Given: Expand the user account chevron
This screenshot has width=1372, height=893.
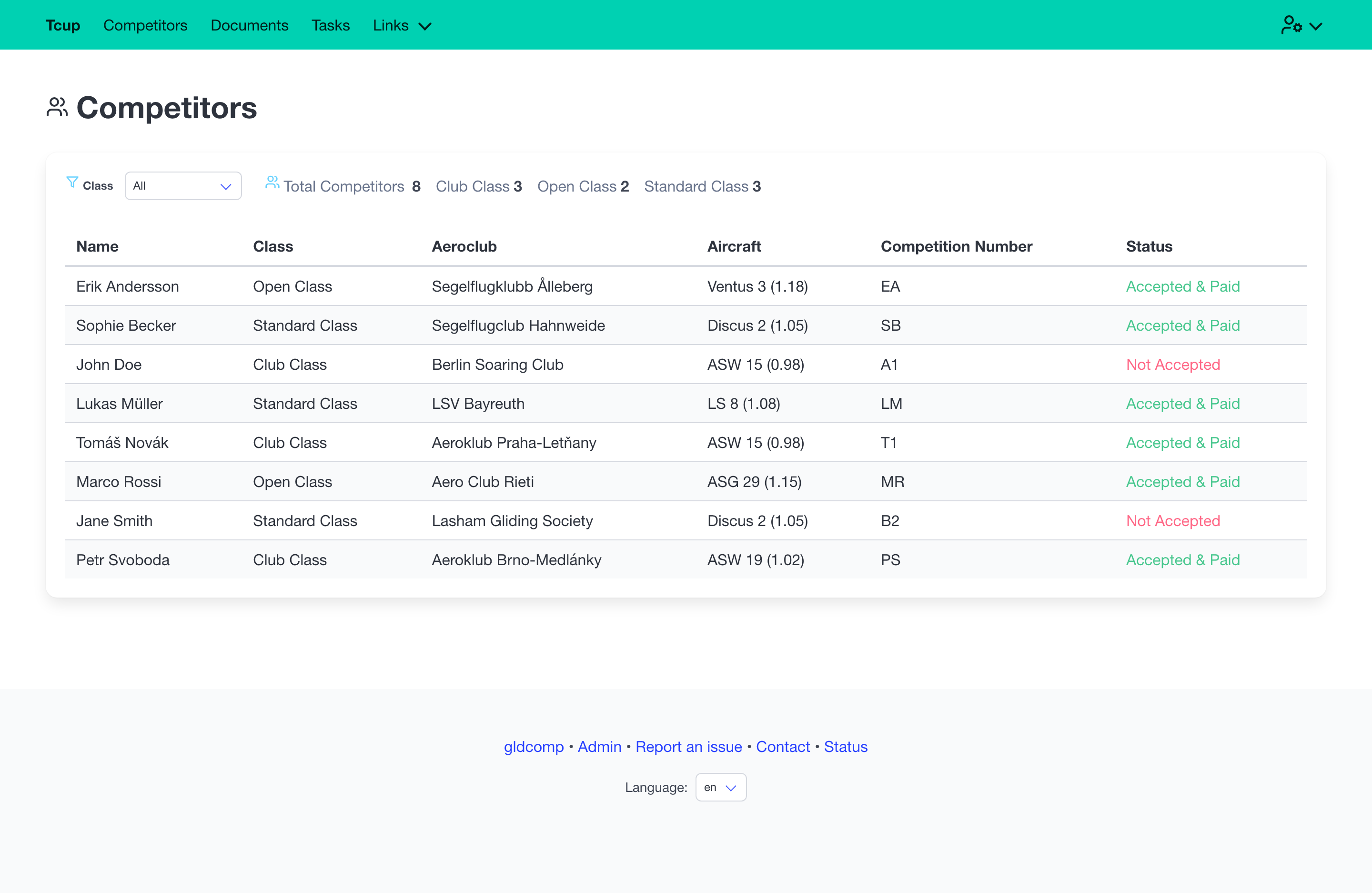Looking at the screenshot, I should (x=1316, y=27).
